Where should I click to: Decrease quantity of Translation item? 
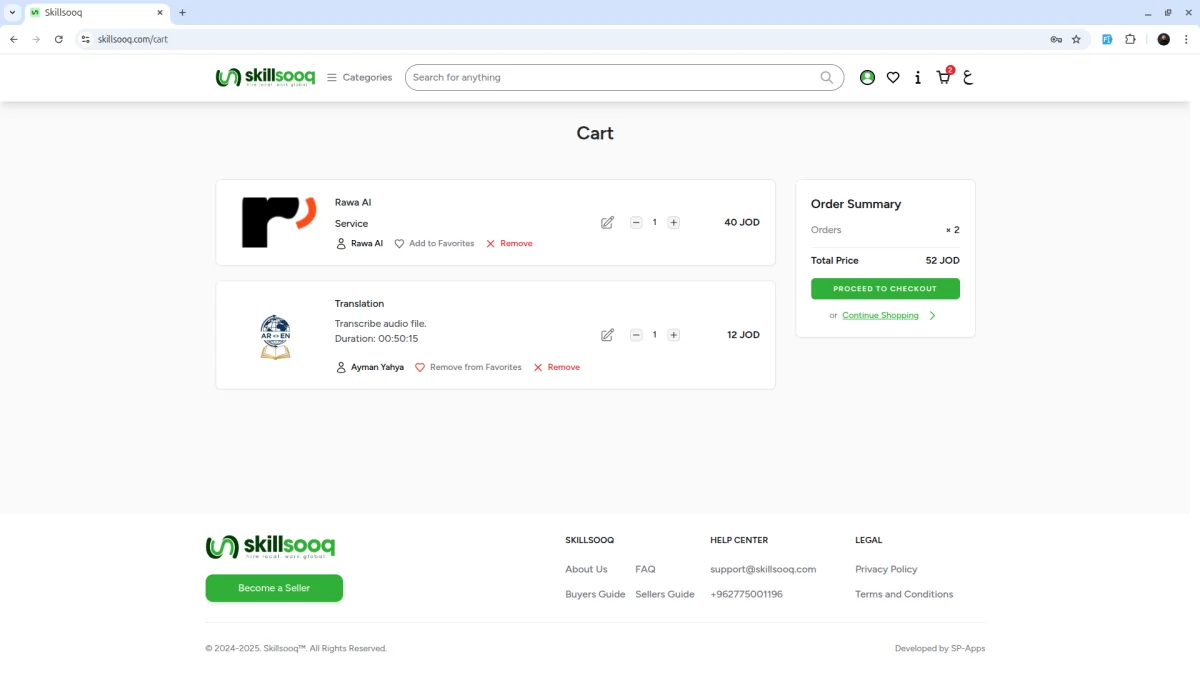click(636, 335)
